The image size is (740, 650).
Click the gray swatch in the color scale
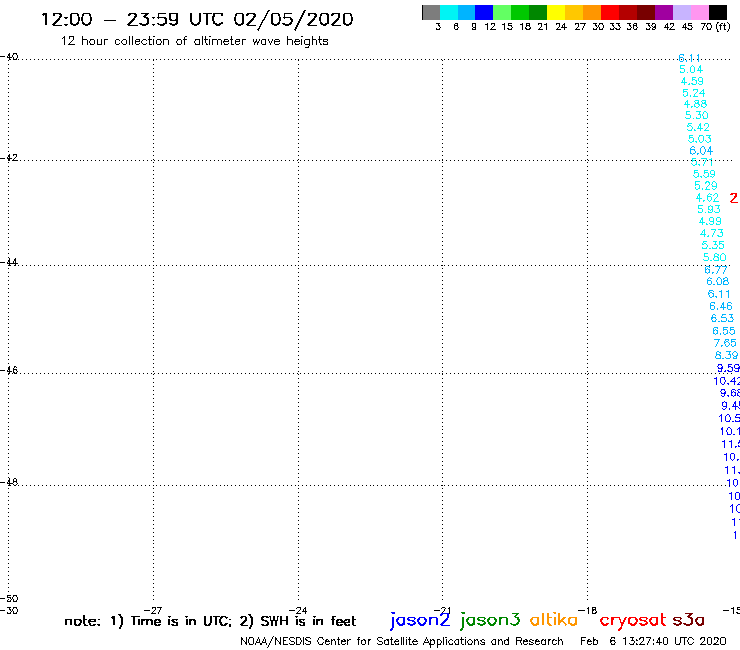(x=431, y=12)
